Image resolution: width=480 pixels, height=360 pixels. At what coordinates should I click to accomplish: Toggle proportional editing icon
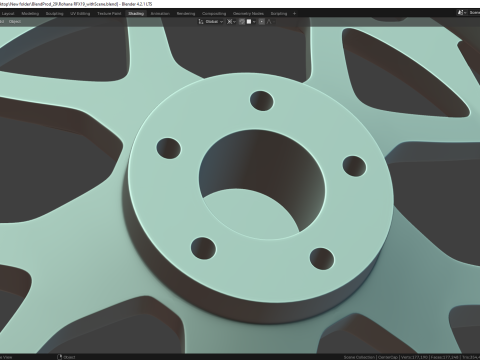pos(262,22)
